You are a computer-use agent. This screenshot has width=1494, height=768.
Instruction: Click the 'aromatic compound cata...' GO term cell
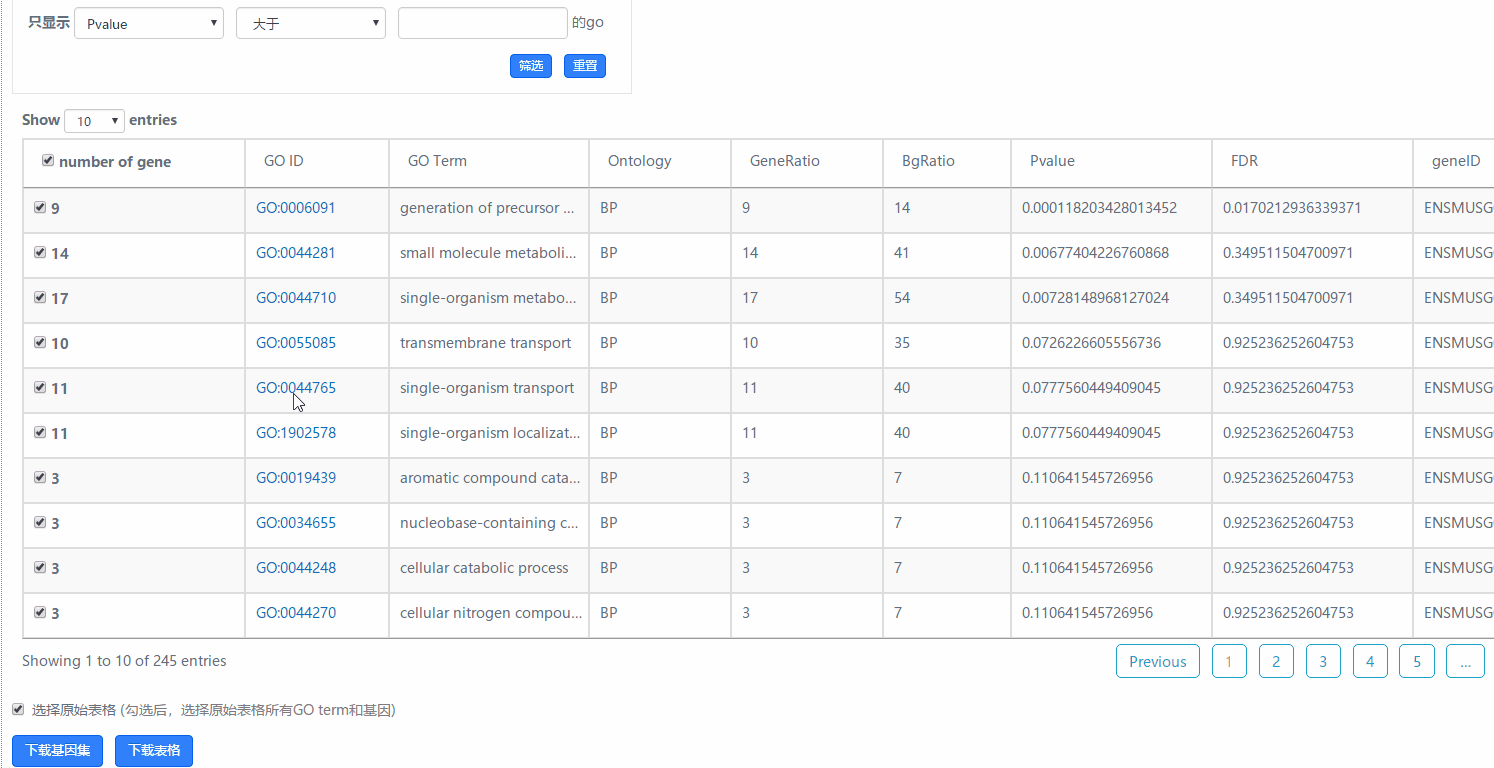(x=490, y=478)
